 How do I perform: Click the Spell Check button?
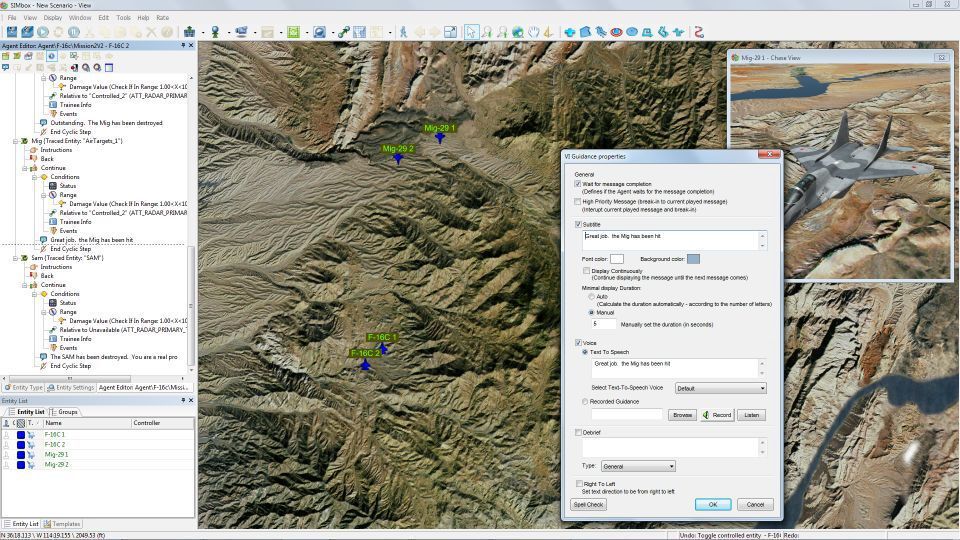(x=588, y=504)
